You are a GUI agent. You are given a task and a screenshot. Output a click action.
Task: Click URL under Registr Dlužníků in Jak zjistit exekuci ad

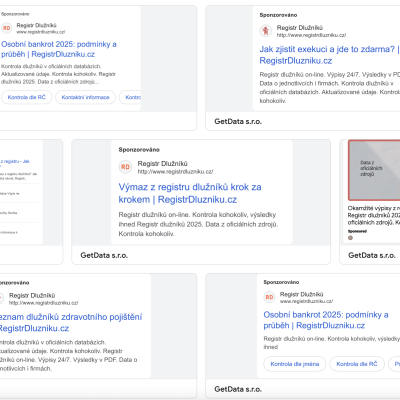point(311,35)
